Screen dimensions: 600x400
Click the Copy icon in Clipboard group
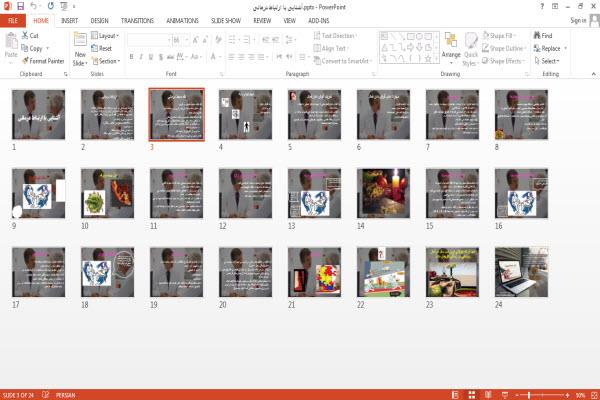25,48
